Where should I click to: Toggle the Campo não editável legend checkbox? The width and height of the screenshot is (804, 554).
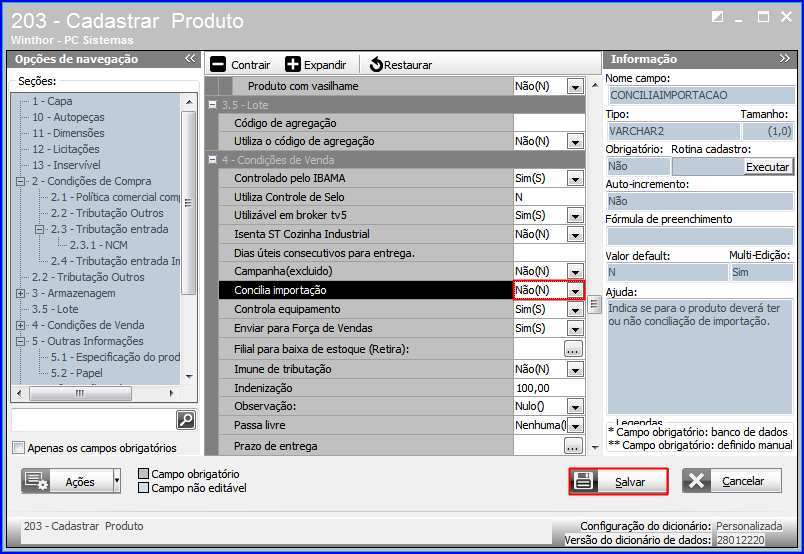144,487
